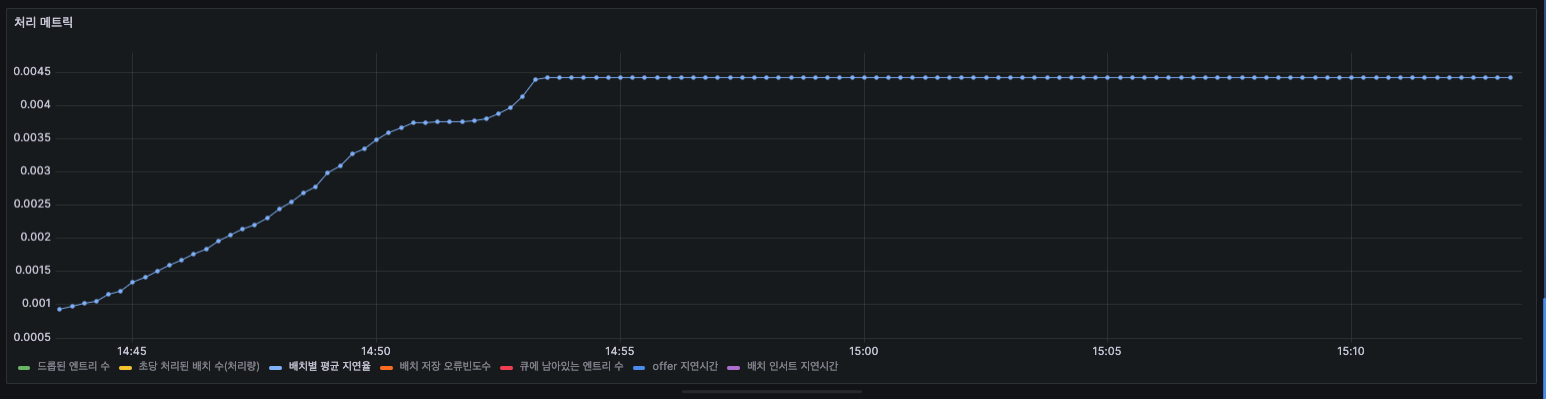The width and height of the screenshot is (1546, 399).
Task: Open the purple swatch for 배치 인서트 지연시간
Action: [734, 368]
